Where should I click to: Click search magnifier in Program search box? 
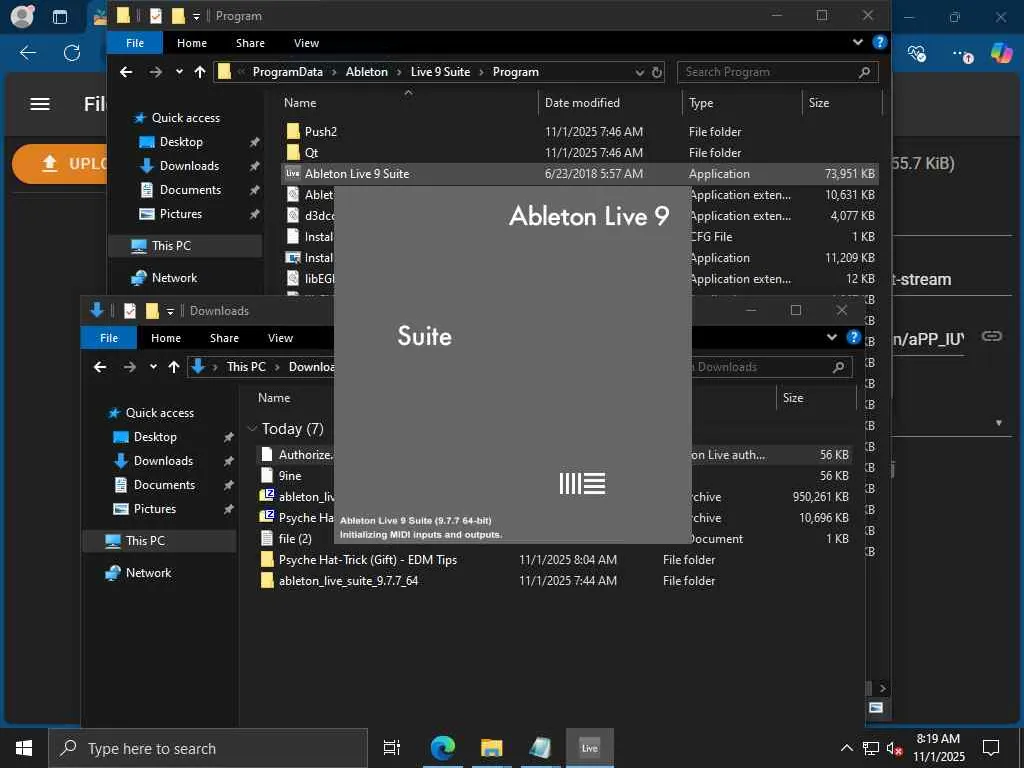tap(864, 72)
